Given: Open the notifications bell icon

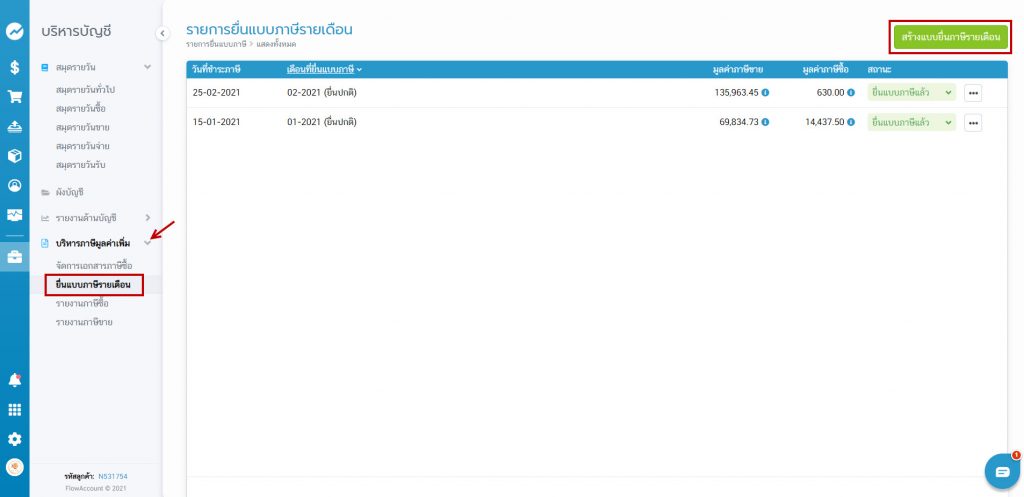Looking at the screenshot, I should pyautogui.click(x=14, y=380).
